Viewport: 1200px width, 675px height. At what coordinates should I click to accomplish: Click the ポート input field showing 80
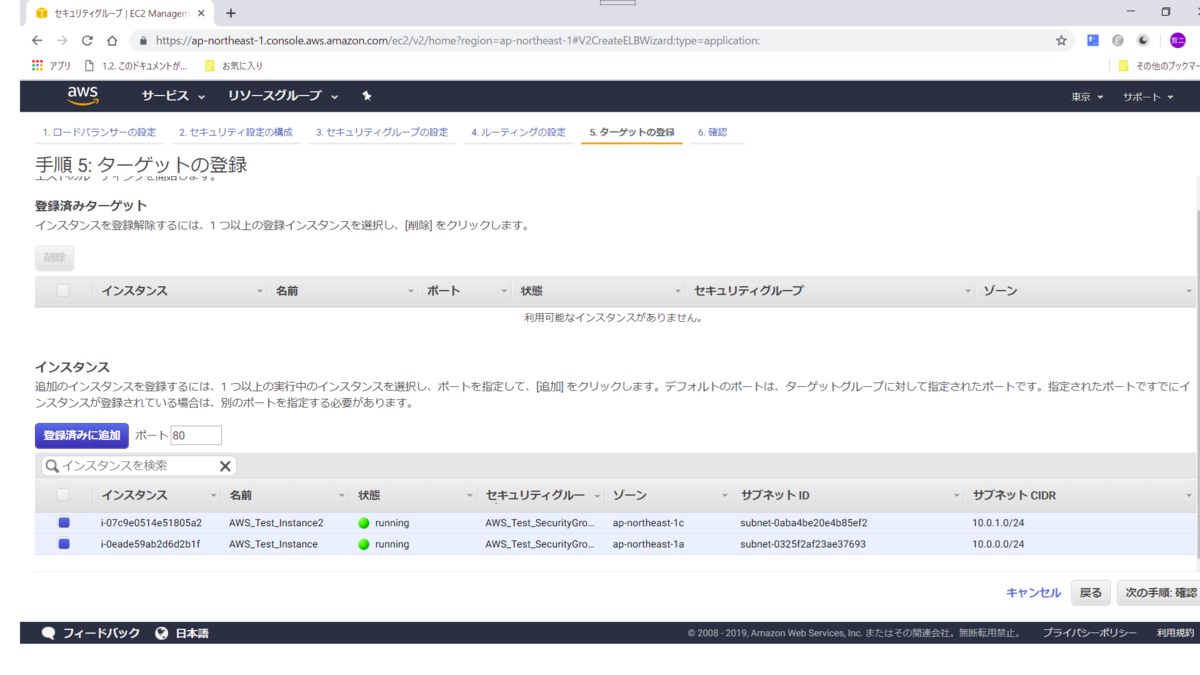197,435
